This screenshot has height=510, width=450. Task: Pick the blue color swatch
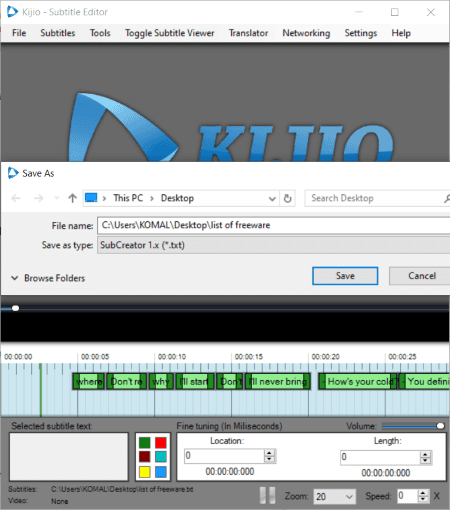click(x=161, y=472)
